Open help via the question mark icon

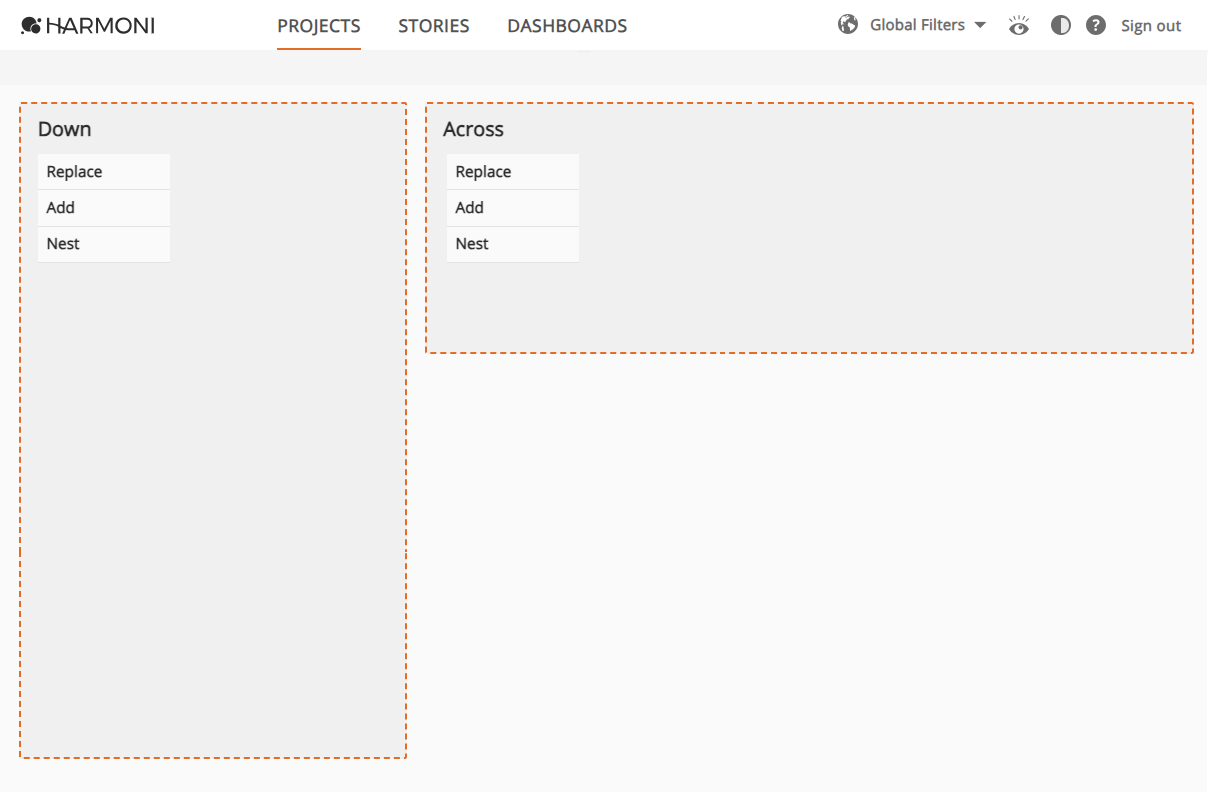point(1096,25)
